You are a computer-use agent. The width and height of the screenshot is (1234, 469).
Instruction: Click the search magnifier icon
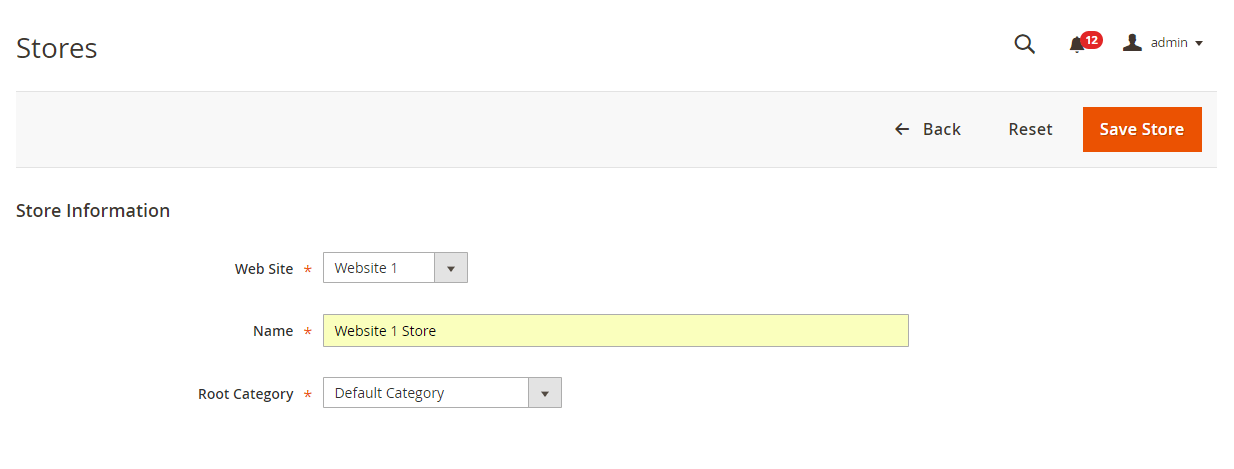click(1024, 44)
